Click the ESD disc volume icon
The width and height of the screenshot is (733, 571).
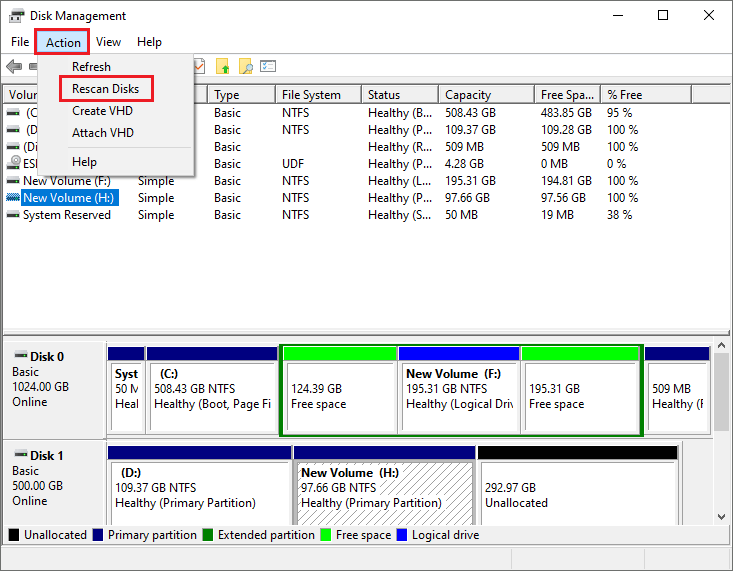pyautogui.click(x=14, y=163)
